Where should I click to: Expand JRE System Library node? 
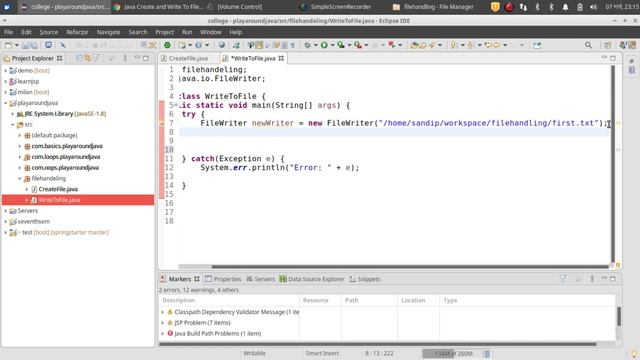click(13, 114)
